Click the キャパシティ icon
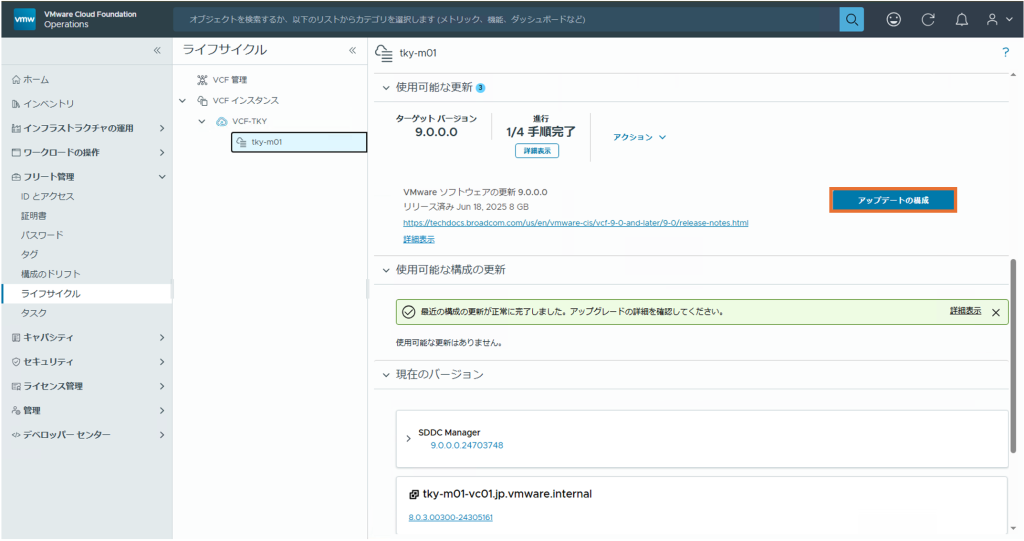The width and height of the screenshot is (1024, 541). pos(16,338)
